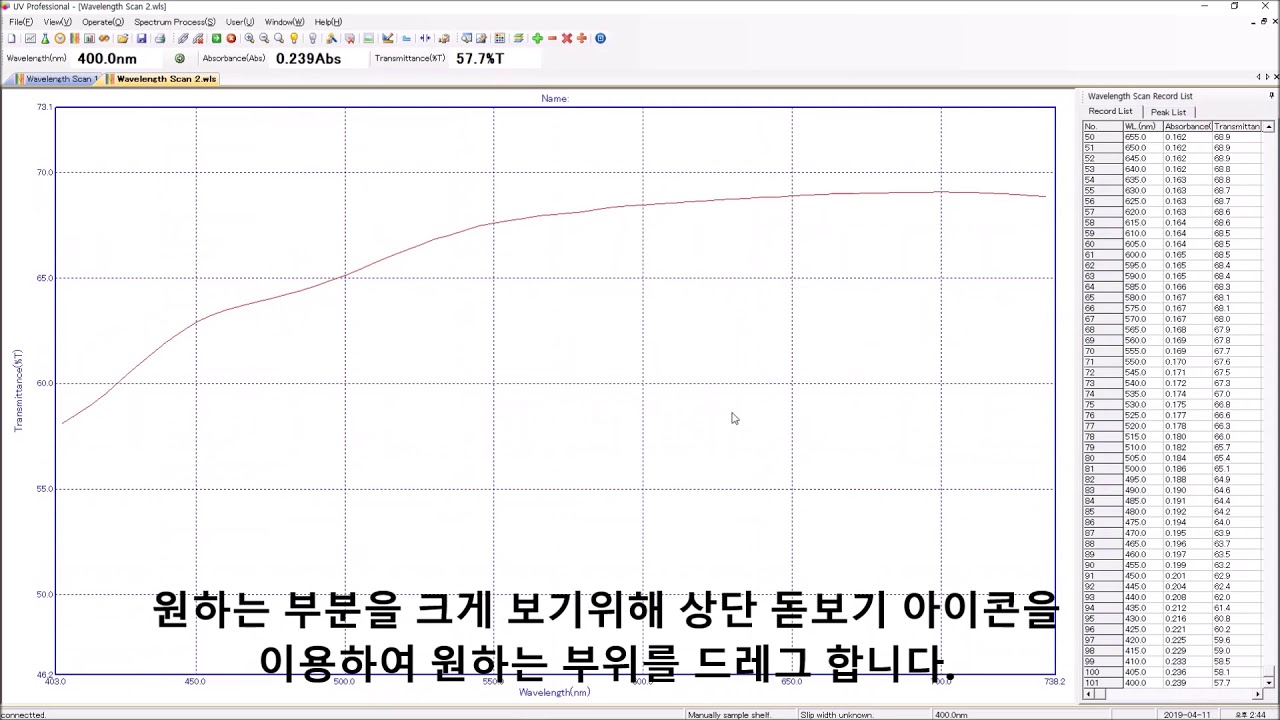Click record list scroll down arrow
The height and width of the screenshot is (720, 1280).
[1269, 682]
